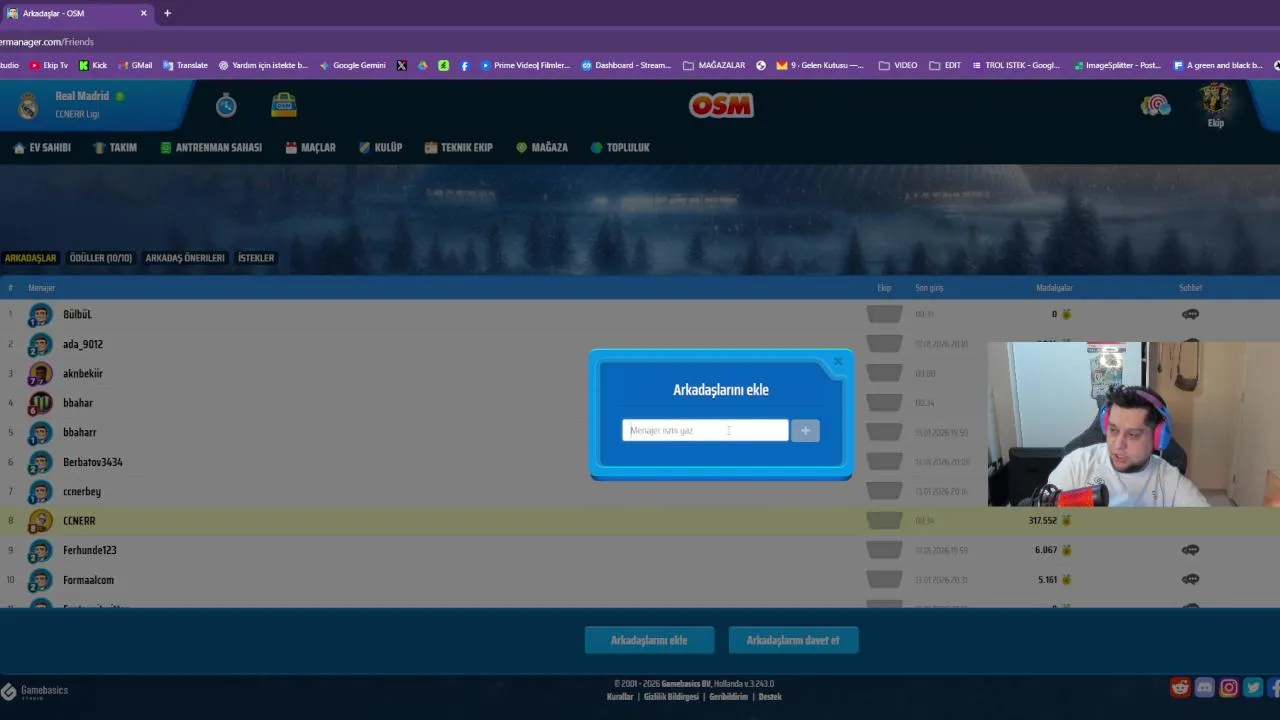Select friend row bbaharr
1280x720 pixels.
[x=640, y=432]
